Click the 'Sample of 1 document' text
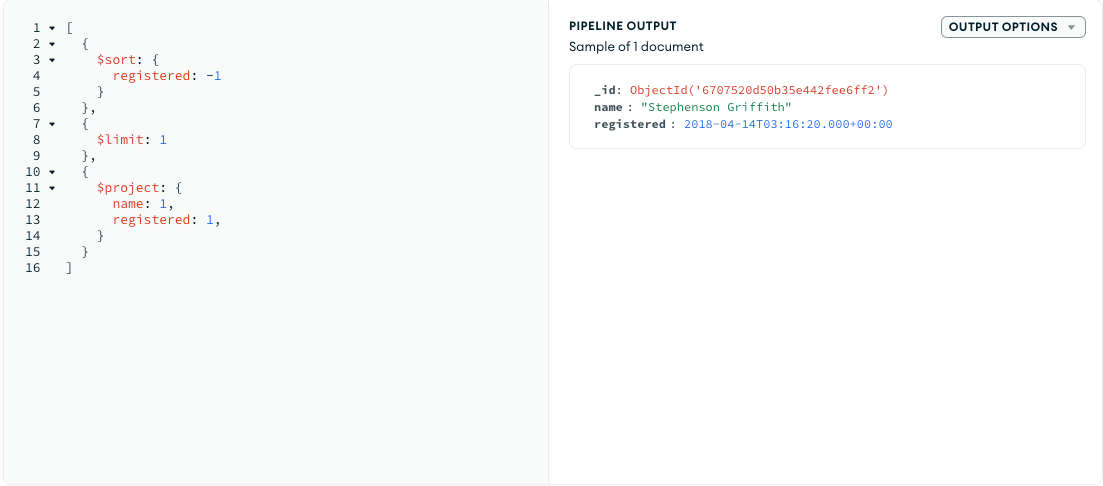The height and width of the screenshot is (486, 1103). 636,47
